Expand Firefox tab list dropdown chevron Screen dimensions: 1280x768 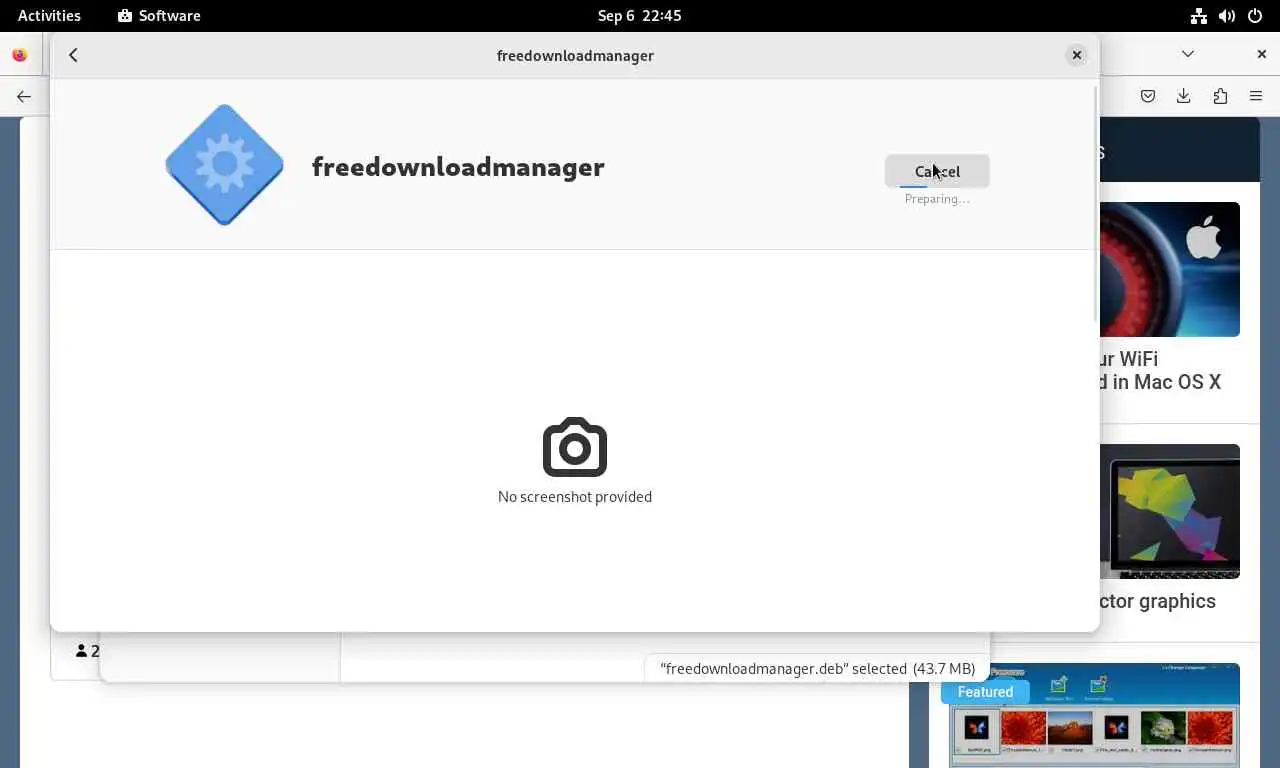click(x=1188, y=54)
